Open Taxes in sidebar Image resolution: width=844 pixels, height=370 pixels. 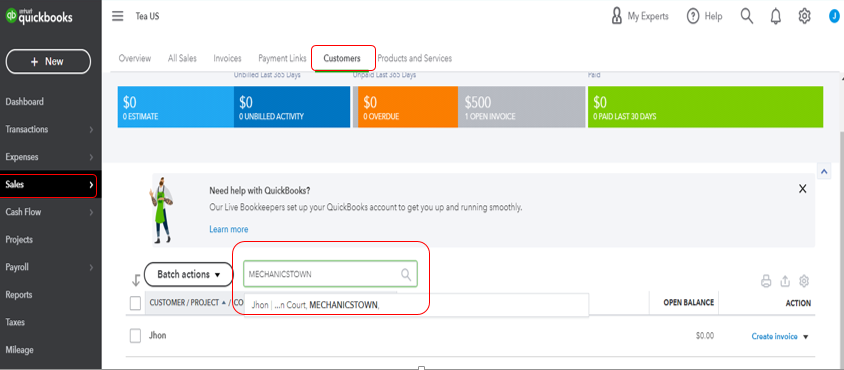[15, 322]
